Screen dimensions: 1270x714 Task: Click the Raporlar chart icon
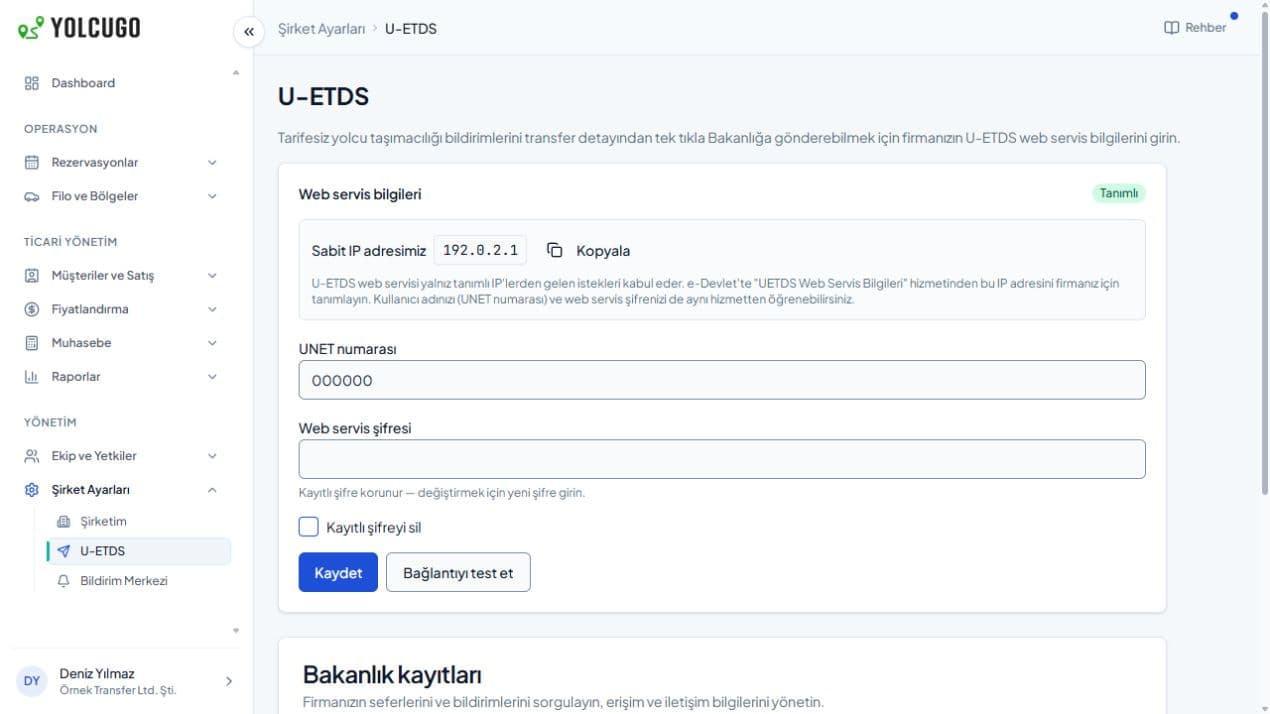pyautogui.click(x=31, y=377)
